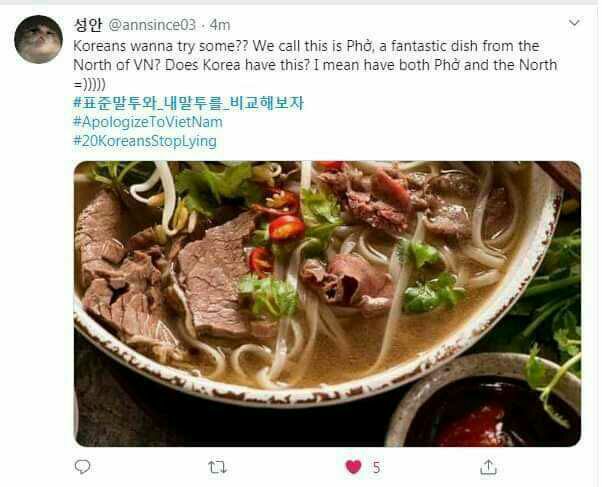Screen dimensions: 602x487
Task: Unlike the tweet via the pink heart
Action: click(353, 467)
